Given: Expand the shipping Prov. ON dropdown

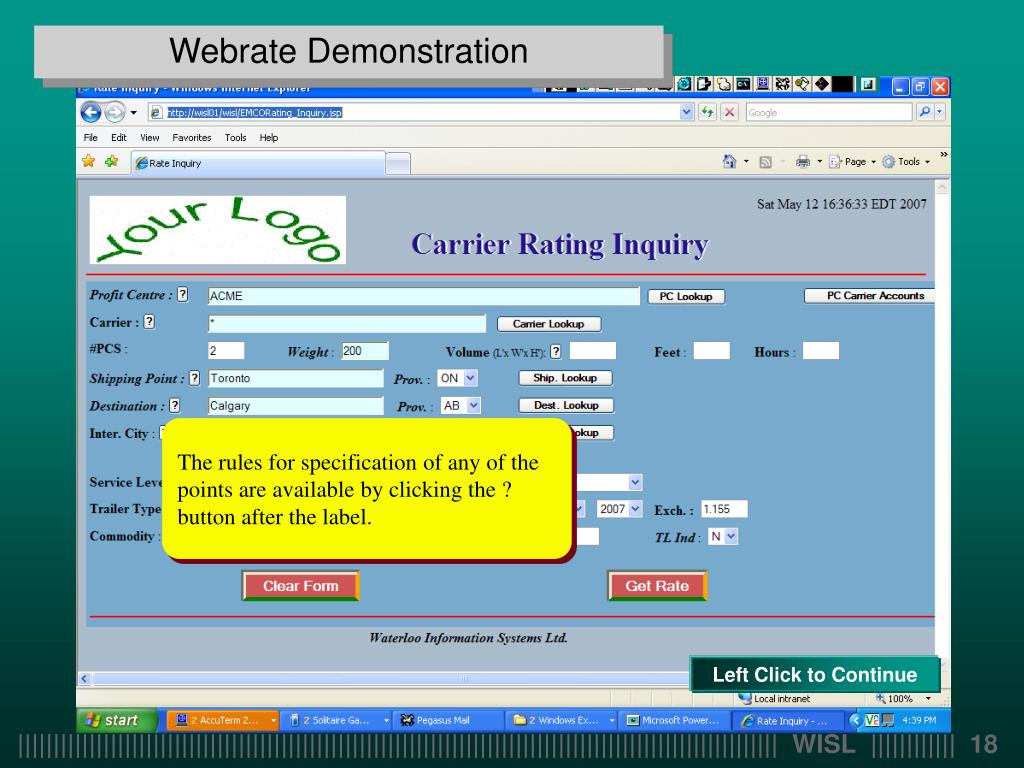Looking at the screenshot, I should 470,378.
